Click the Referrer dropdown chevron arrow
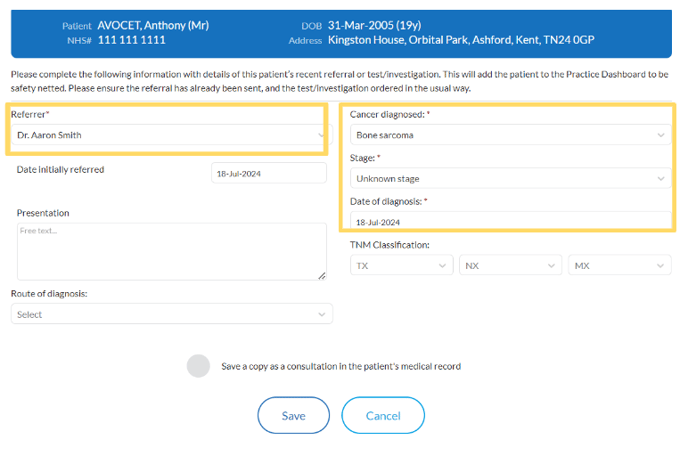The image size is (688, 456). pos(321,135)
